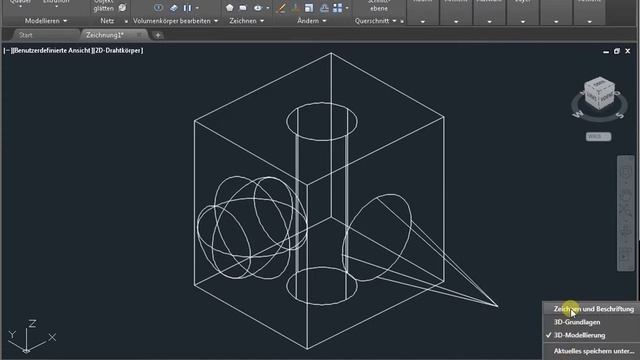This screenshot has height=360, width=640.
Task: Open the Netz panel dialog launcher arrow
Action: 126,21
